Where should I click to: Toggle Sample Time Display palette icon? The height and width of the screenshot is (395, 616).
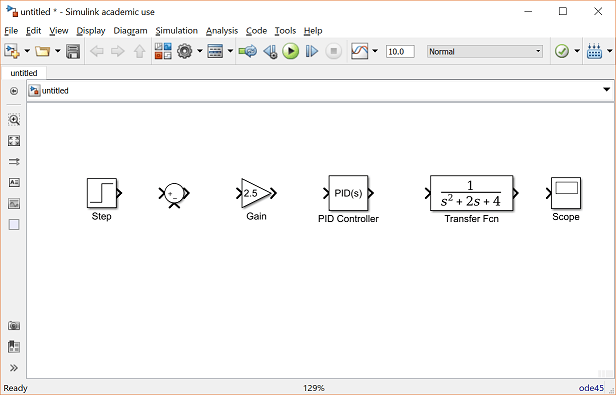coord(14,162)
